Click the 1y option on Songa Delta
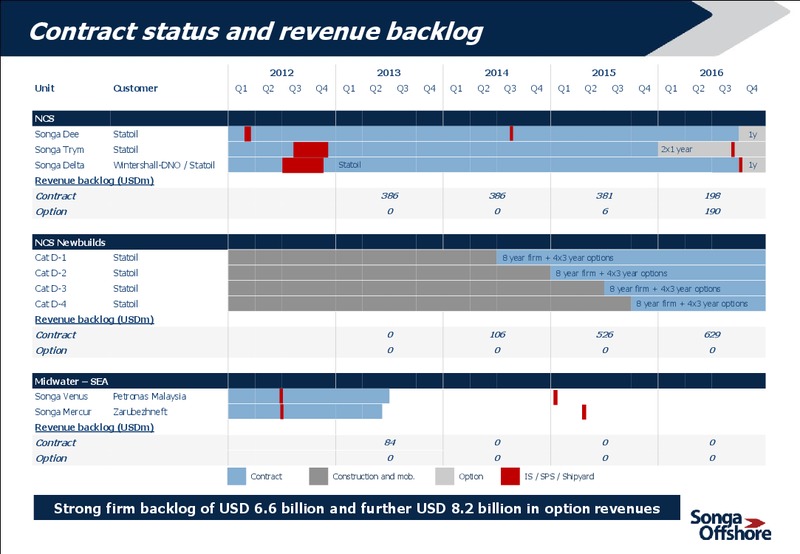Screen dimensions: 800x554 pyautogui.click(x=754, y=165)
